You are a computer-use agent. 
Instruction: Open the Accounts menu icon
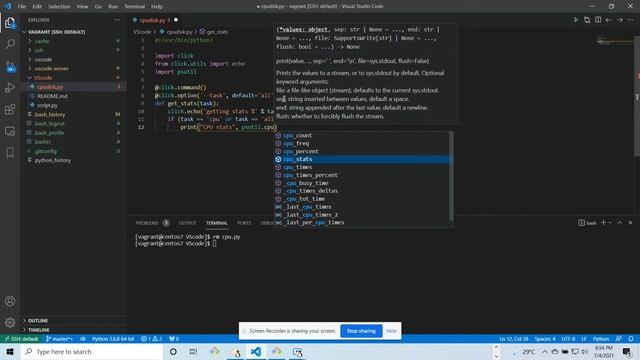coord(10,301)
